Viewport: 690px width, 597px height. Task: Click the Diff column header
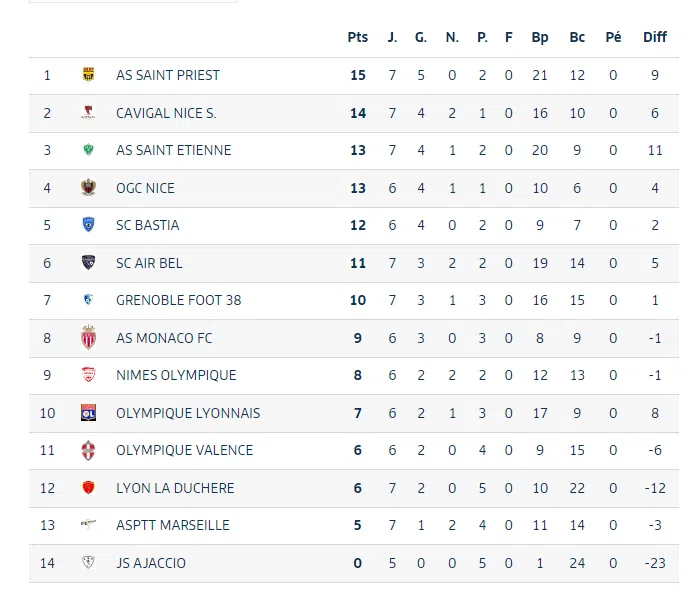[x=655, y=37]
